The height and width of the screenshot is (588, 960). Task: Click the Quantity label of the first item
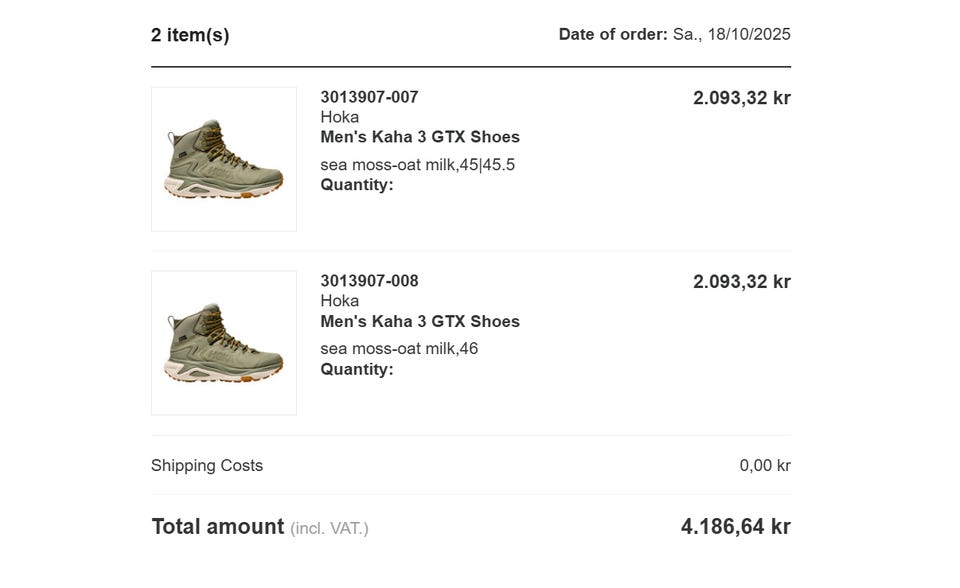[356, 185]
